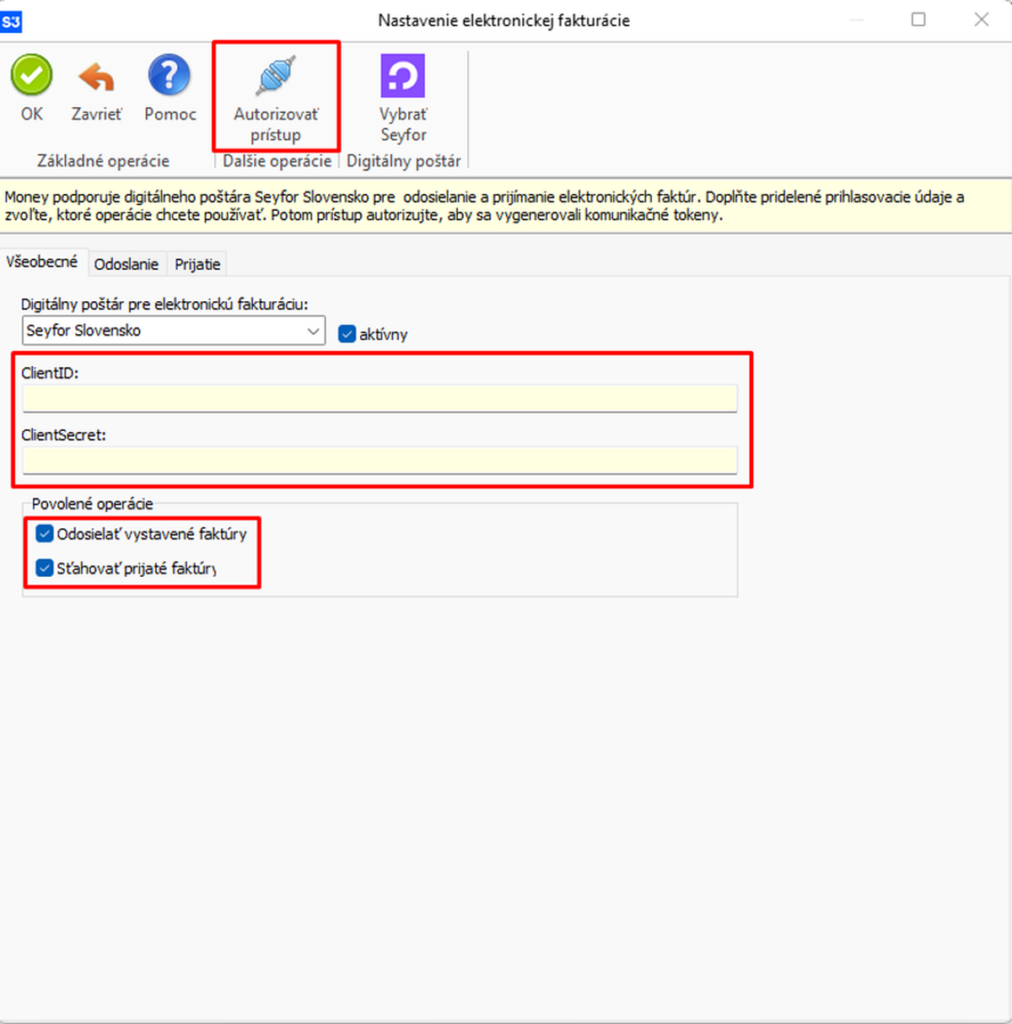Image resolution: width=1012 pixels, height=1024 pixels.
Task: Switch to the Všeobecné tab
Action: (x=42, y=263)
